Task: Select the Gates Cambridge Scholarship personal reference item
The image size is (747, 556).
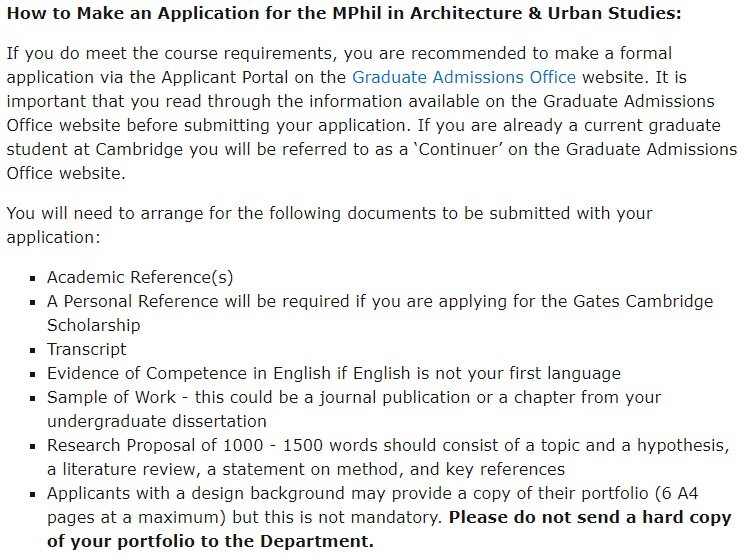Action: [x=380, y=313]
